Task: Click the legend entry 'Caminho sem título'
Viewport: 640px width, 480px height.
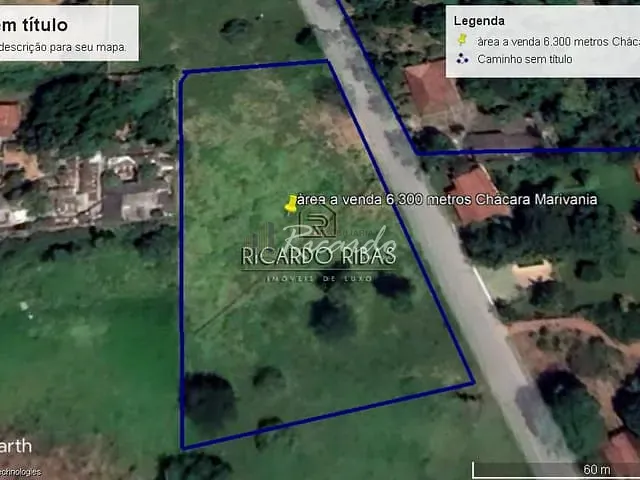Action: point(524,60)
